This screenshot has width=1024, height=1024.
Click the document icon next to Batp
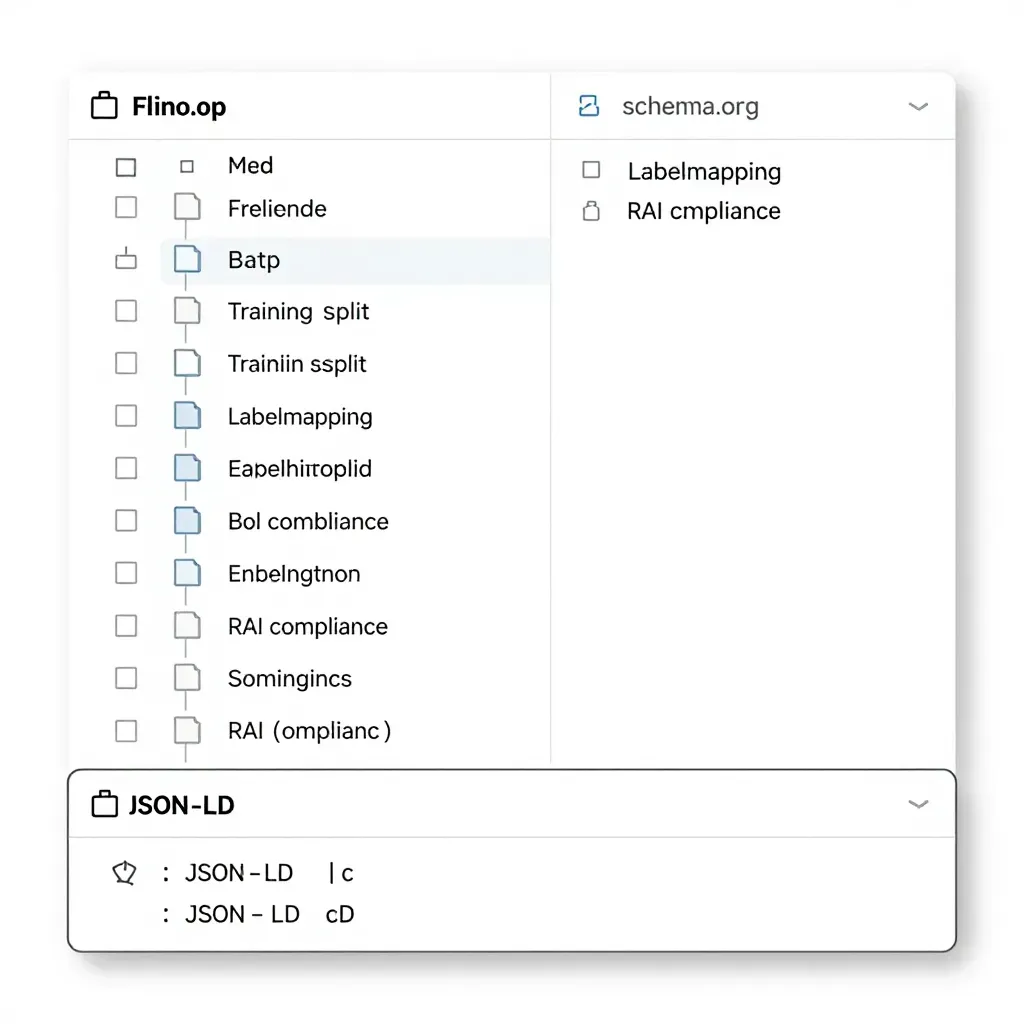(187, 260)
